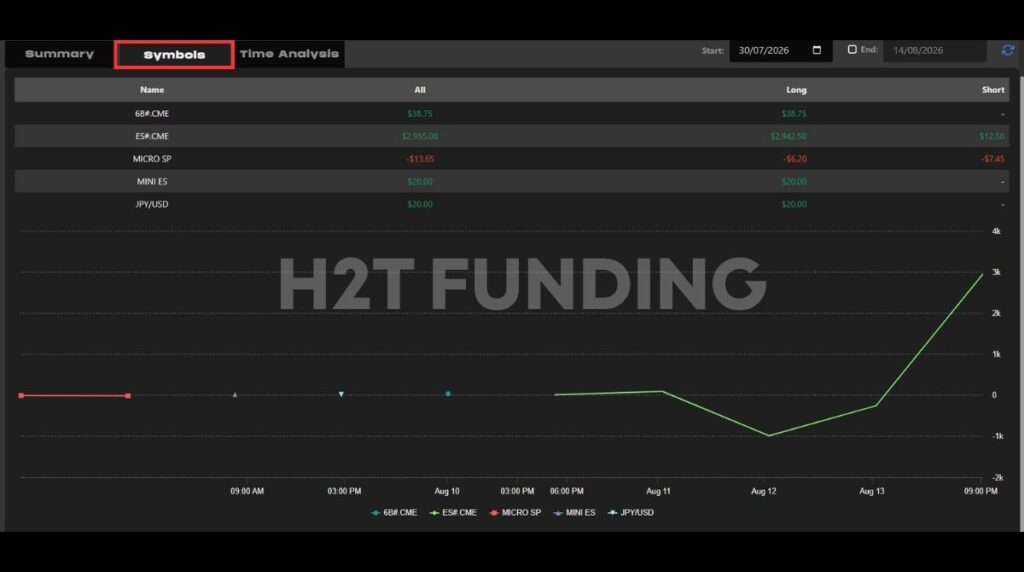The width and height of the screenshot is (1024, 572).
Task: Click the green line peak at 09:00 PM
Action: coord(982,274)
